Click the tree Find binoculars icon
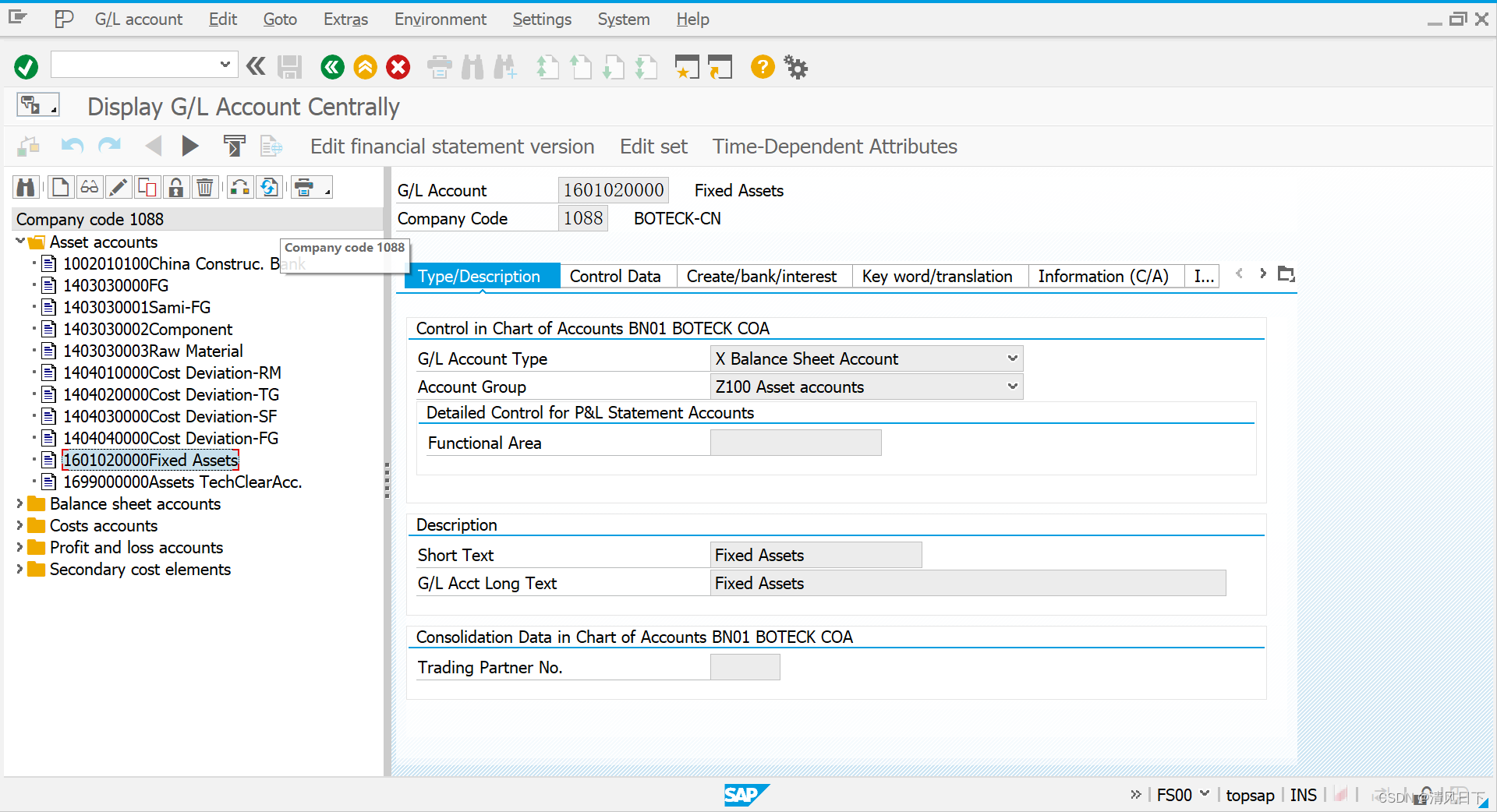The image size is (1497, 812). 26,187
